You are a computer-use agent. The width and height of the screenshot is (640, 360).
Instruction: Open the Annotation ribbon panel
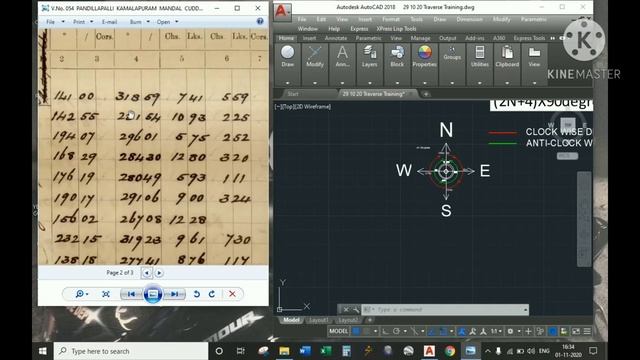342,57
